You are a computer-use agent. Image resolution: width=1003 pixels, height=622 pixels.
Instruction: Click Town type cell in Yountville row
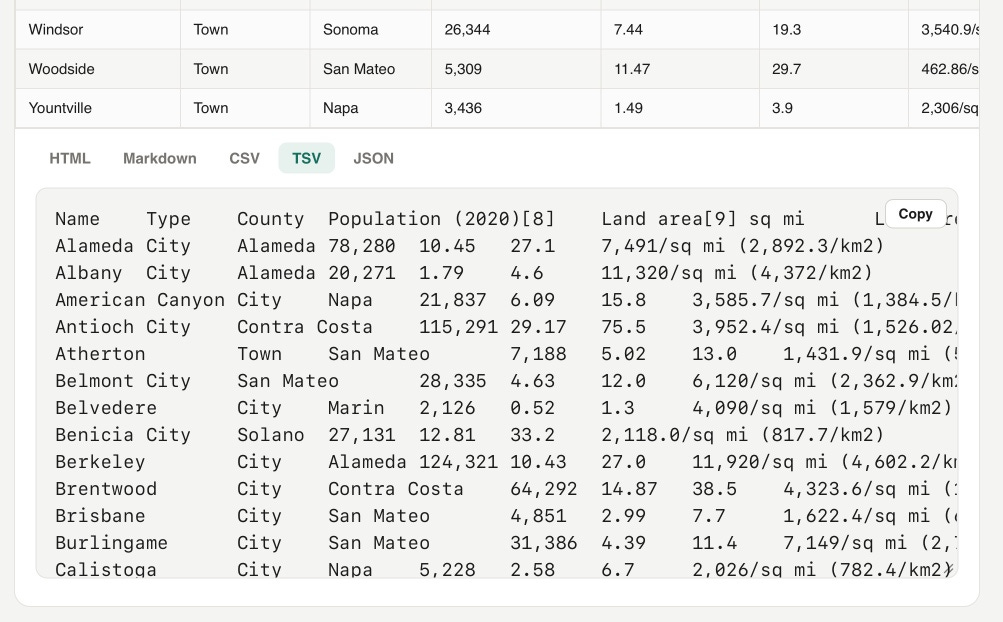point(246,108)
